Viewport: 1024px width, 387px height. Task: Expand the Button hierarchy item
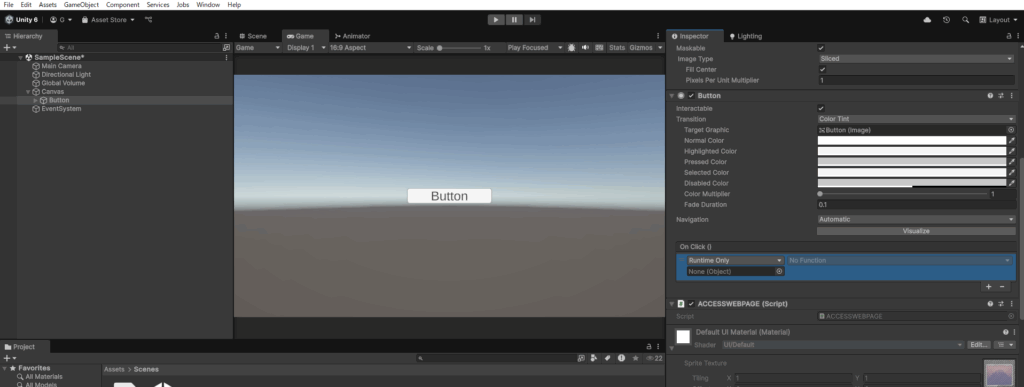point(35,101)
